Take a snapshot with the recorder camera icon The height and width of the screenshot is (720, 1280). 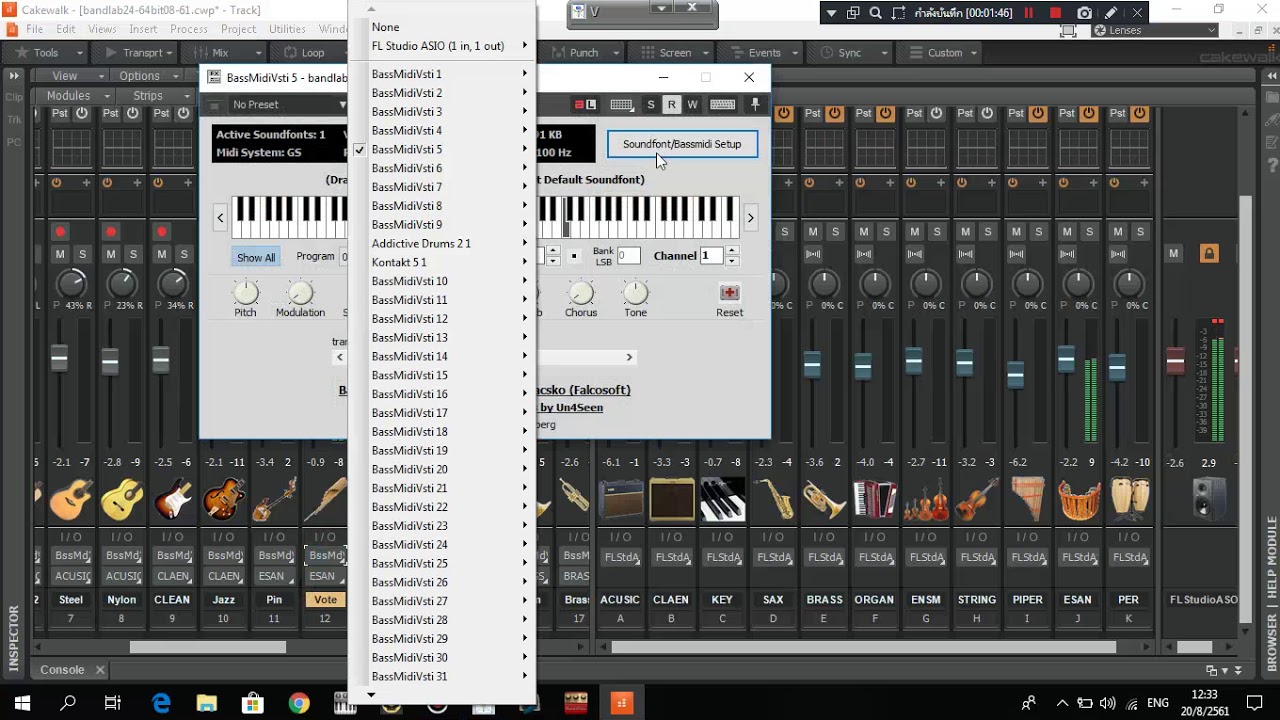[1085, 13]
